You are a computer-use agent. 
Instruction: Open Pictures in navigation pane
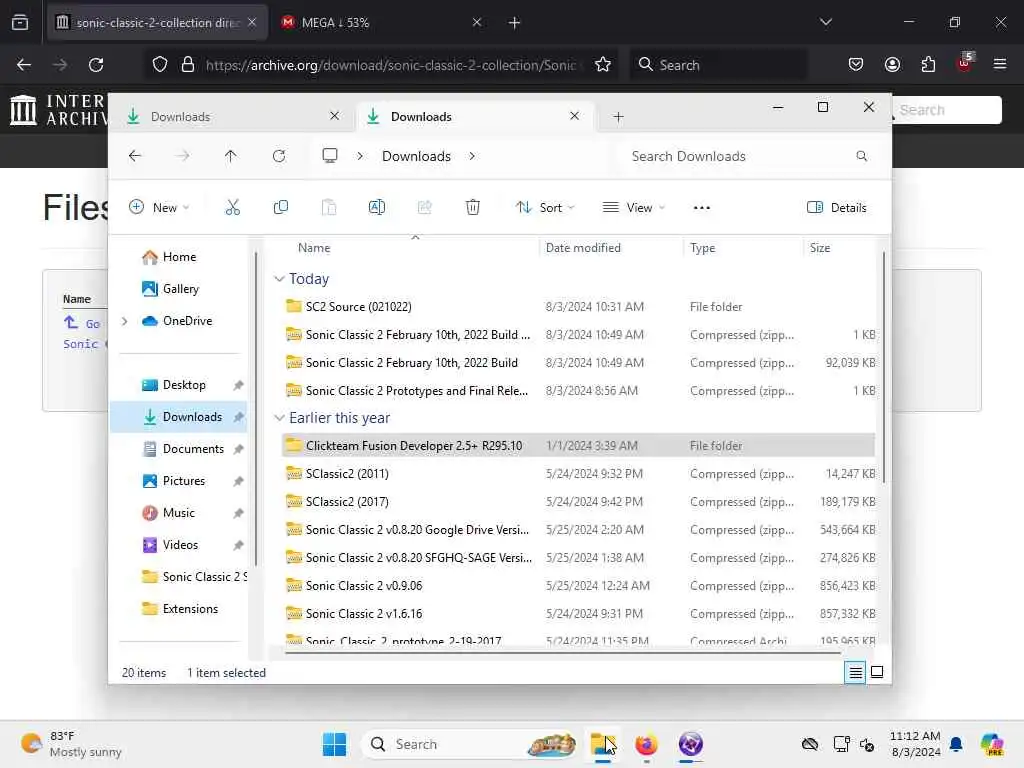point(184,481)
